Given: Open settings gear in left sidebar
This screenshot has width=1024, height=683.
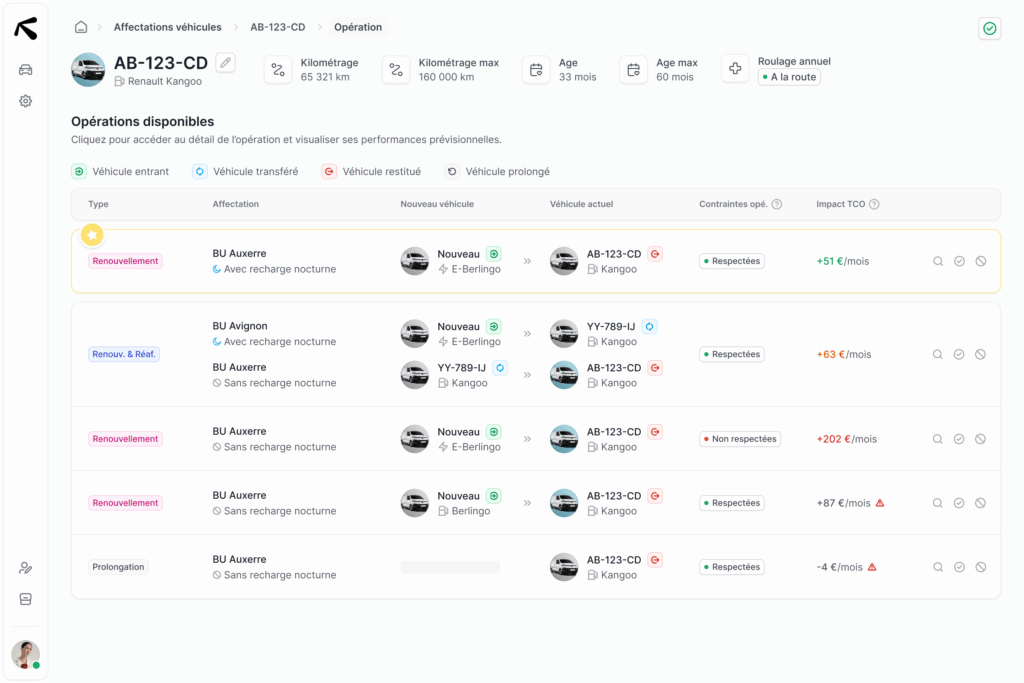Looking at the screenshot, I should pos(26,101).
